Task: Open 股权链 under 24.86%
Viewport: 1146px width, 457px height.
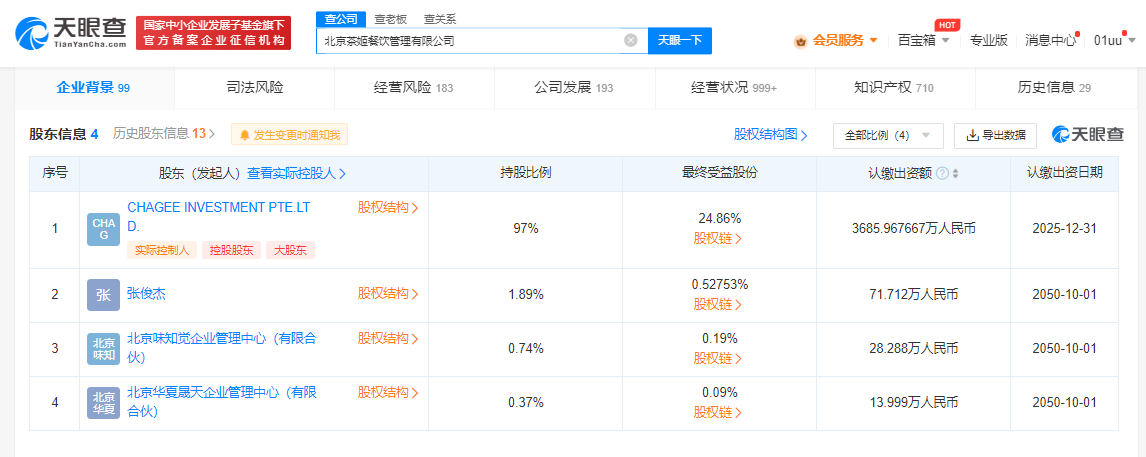Action: click(x=718, y=238)
